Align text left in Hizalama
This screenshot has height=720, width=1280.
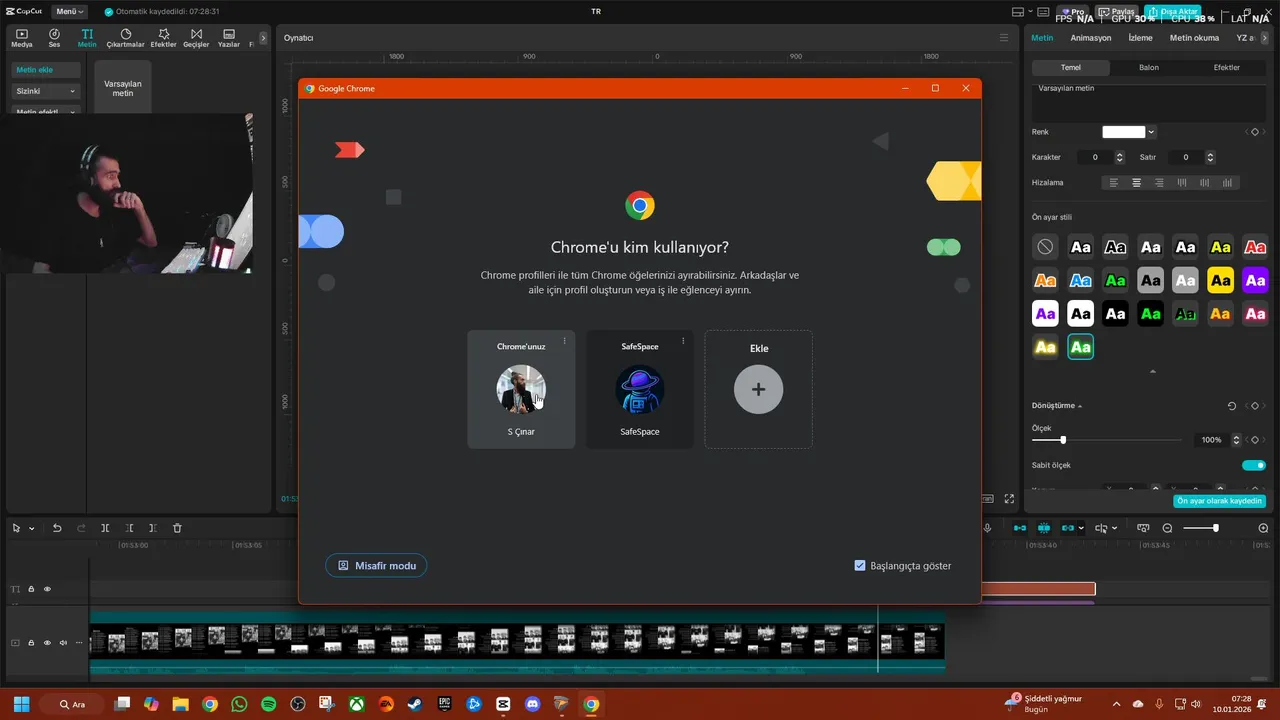point(1114,183)
